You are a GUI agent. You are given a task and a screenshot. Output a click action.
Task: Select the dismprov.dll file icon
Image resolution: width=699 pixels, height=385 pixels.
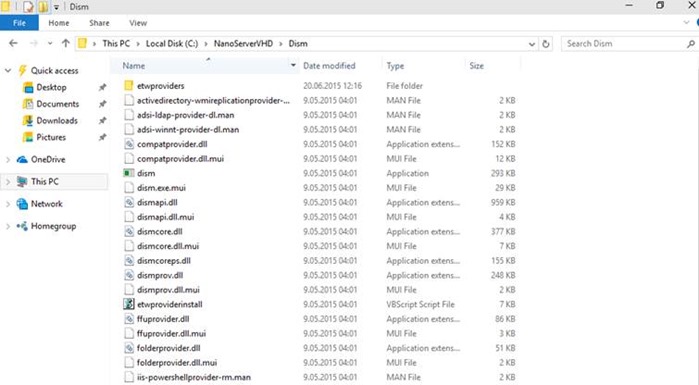129,275
